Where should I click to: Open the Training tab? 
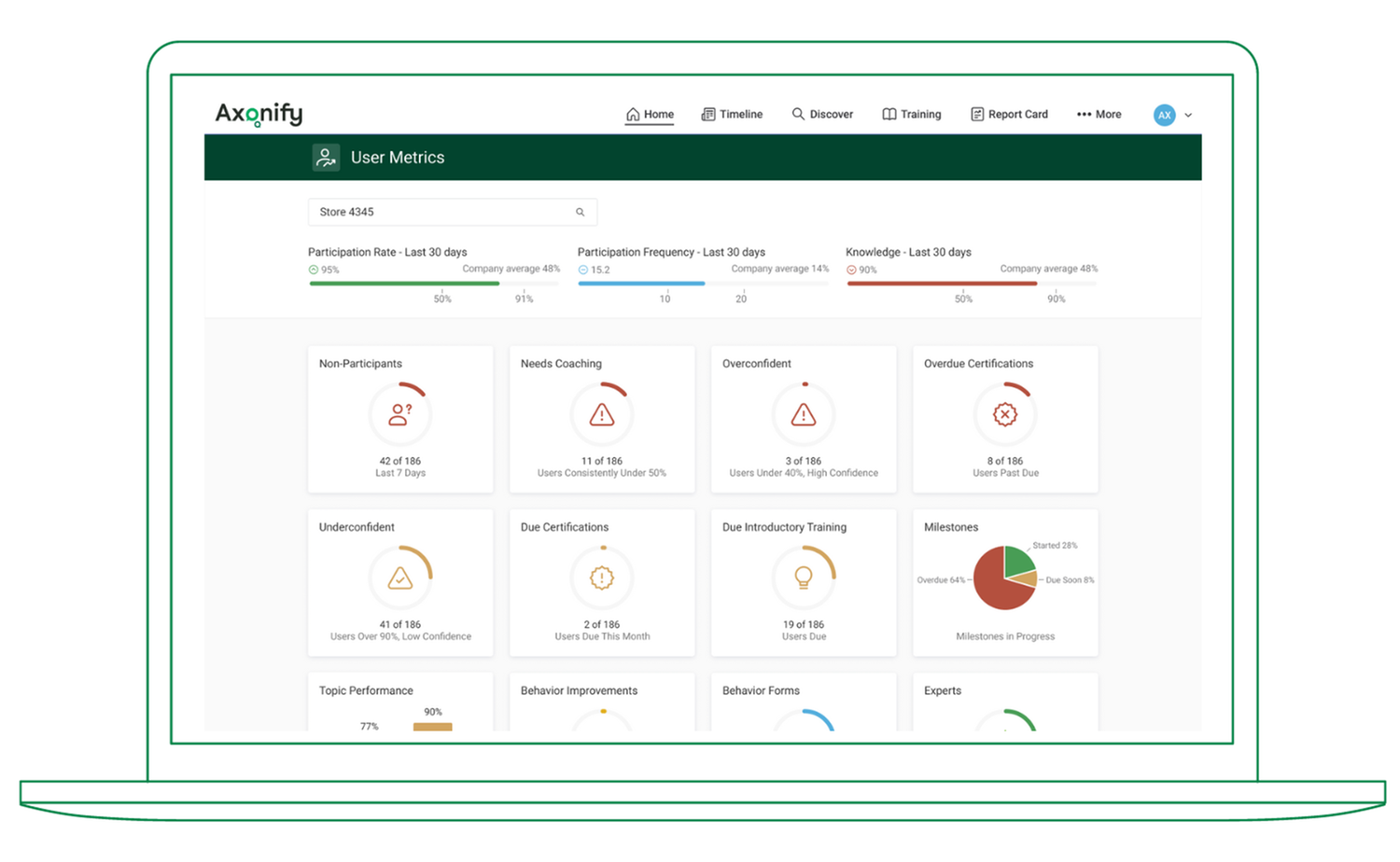click(912, 115)
